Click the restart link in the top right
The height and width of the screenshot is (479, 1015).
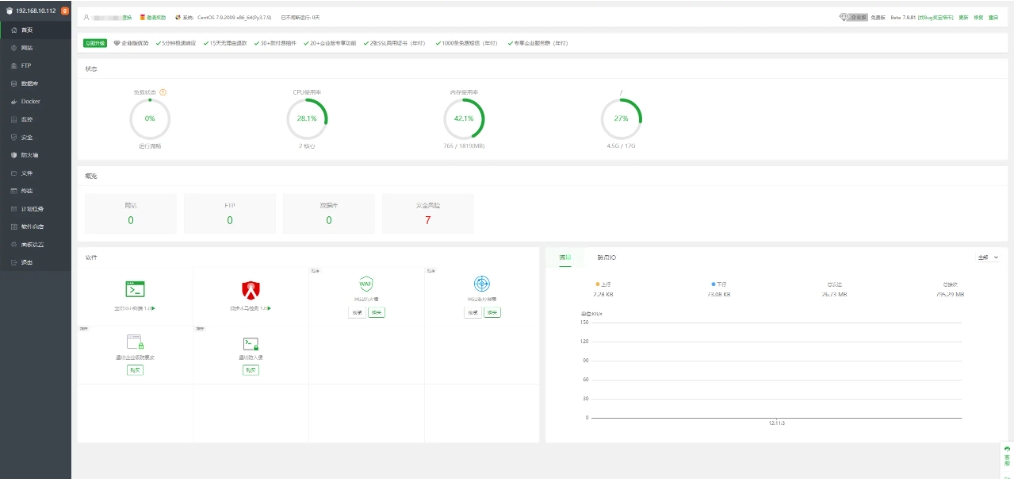tap(993, 17)
